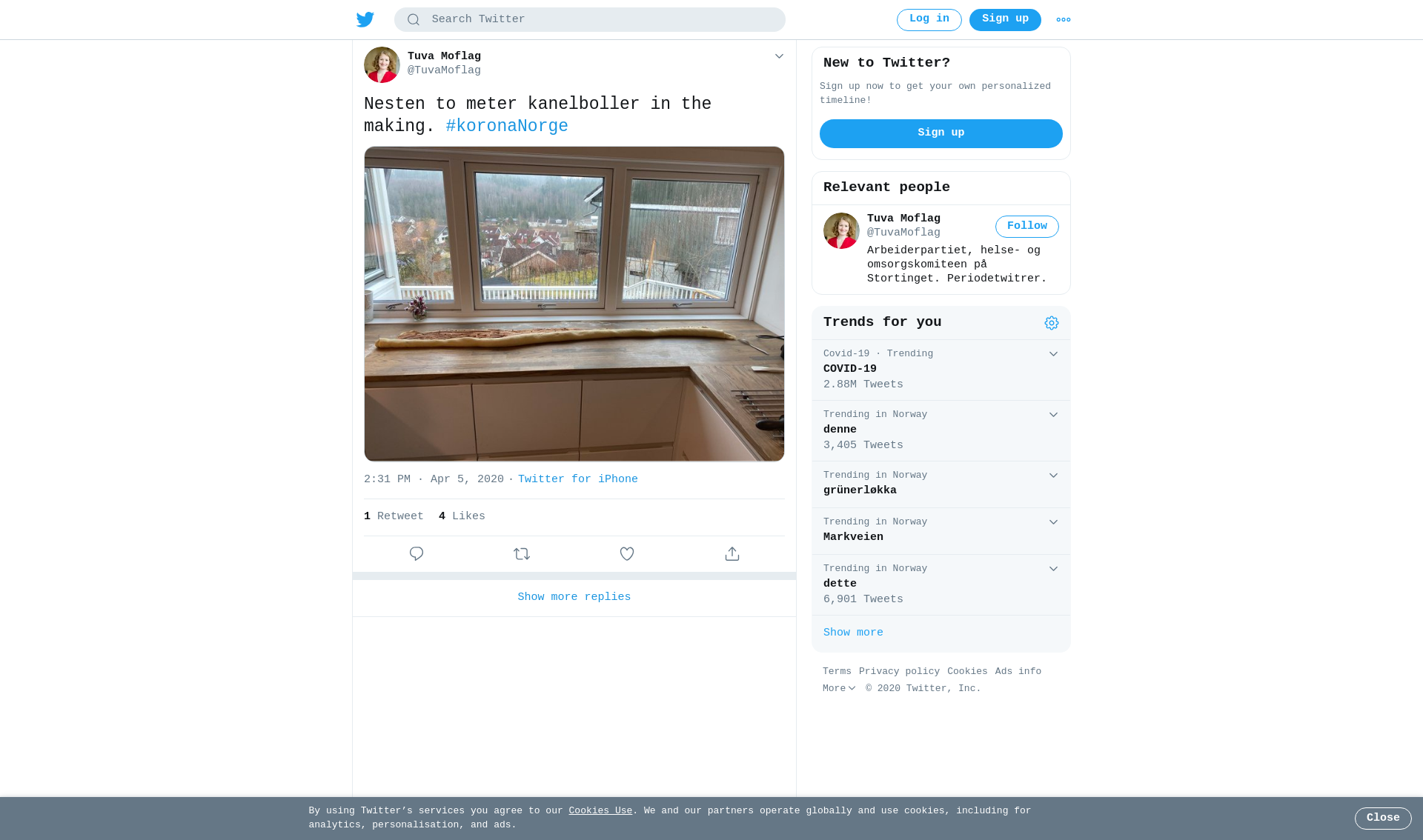Follow Tuva Moflag
1423x840 pixels.
(x=1027, y=227)
